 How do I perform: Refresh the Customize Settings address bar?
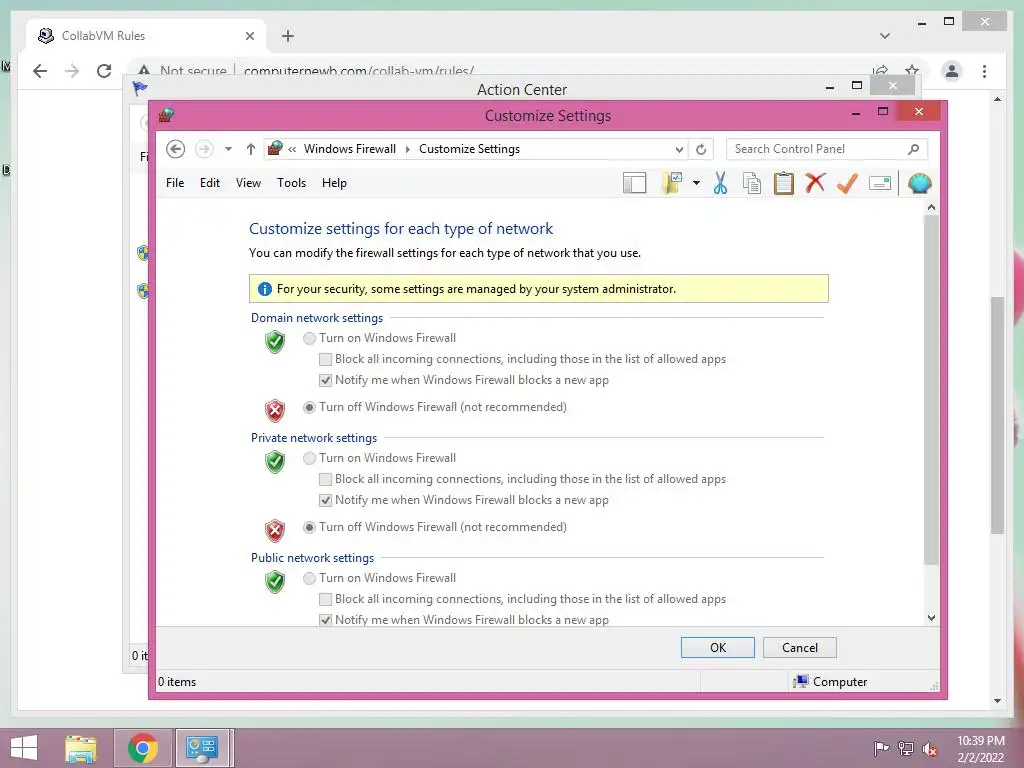click(701, 150)
